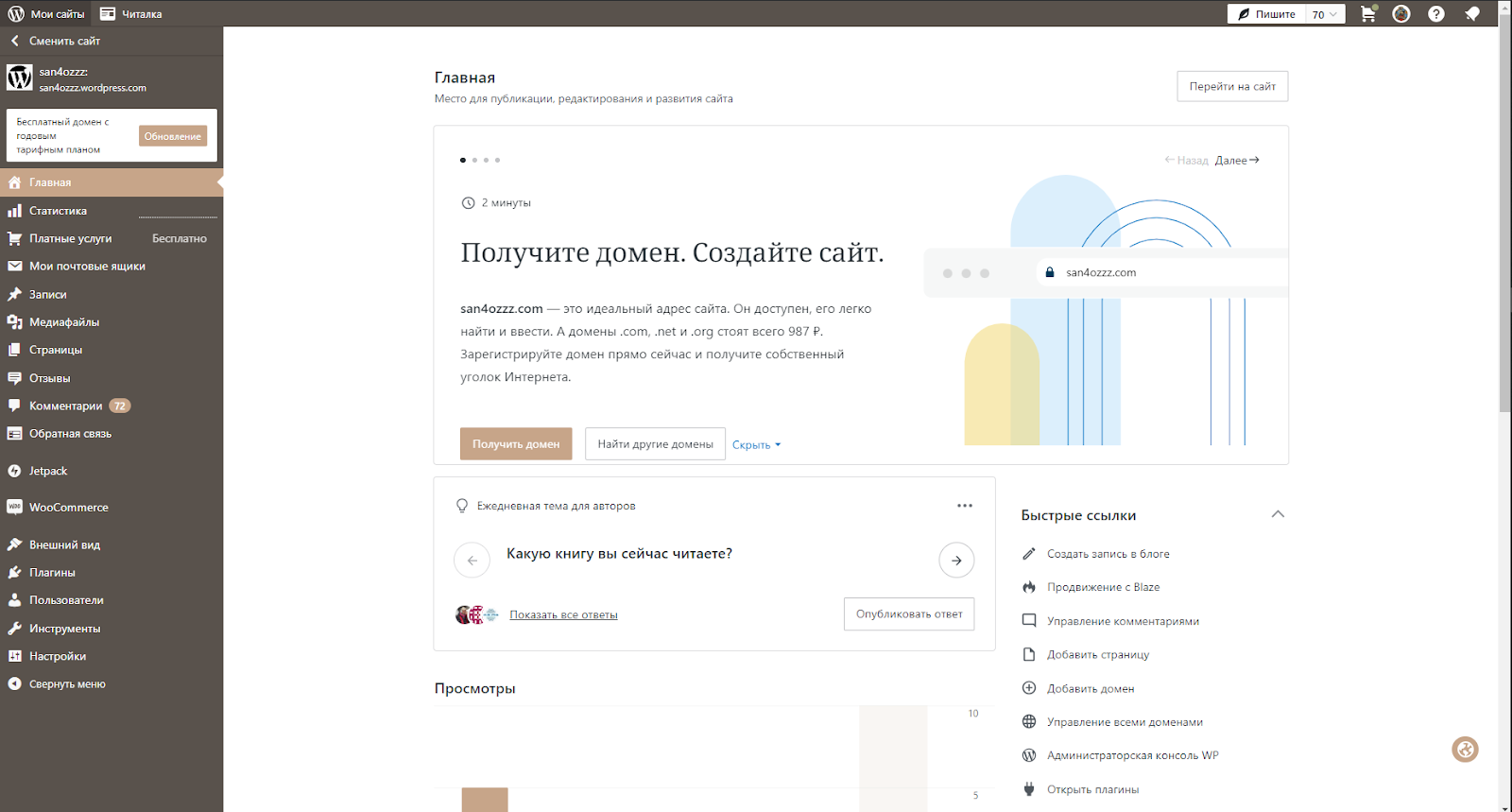Click the WordPress logo beside Мои сайты
The image size is (1512, 812).
(x=16, y=14)
